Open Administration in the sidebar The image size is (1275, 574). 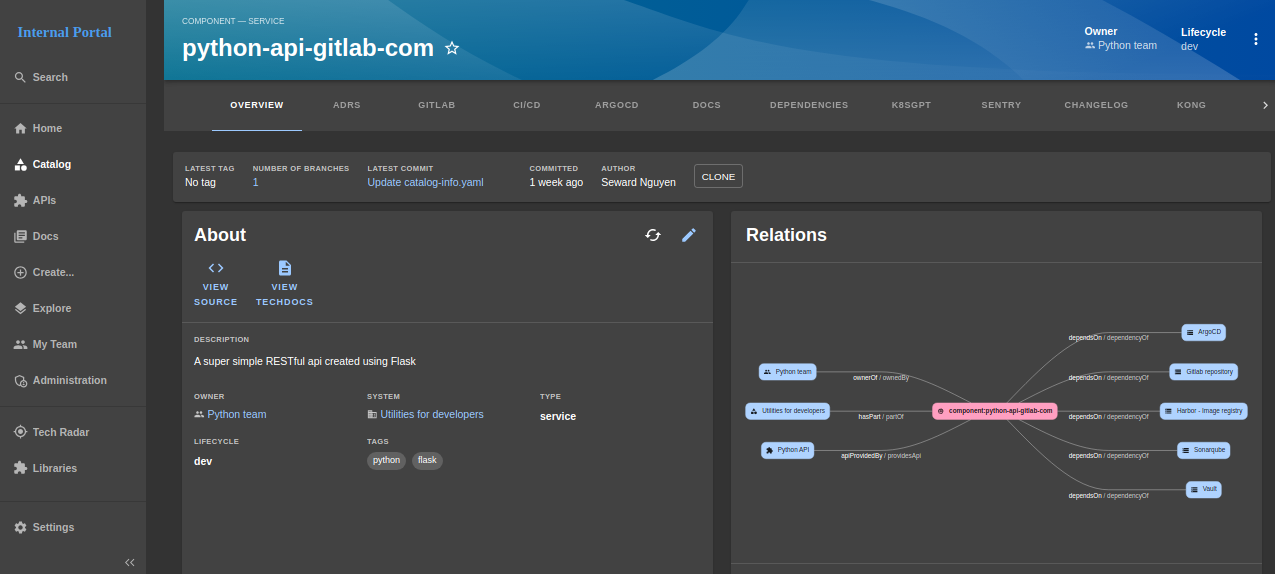point(69,380)
